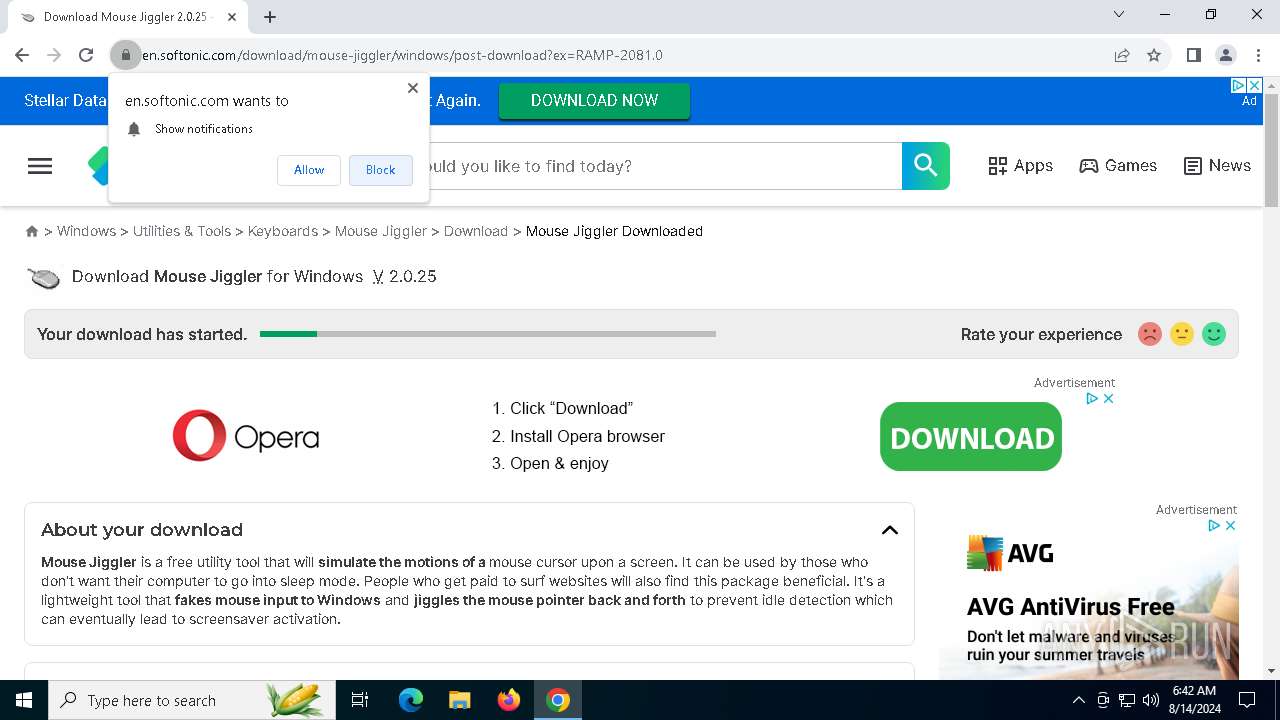Screen dimensions: 1280x720
Task: Click the green Opera DOWNLOAD button
Action: (971, 437)
